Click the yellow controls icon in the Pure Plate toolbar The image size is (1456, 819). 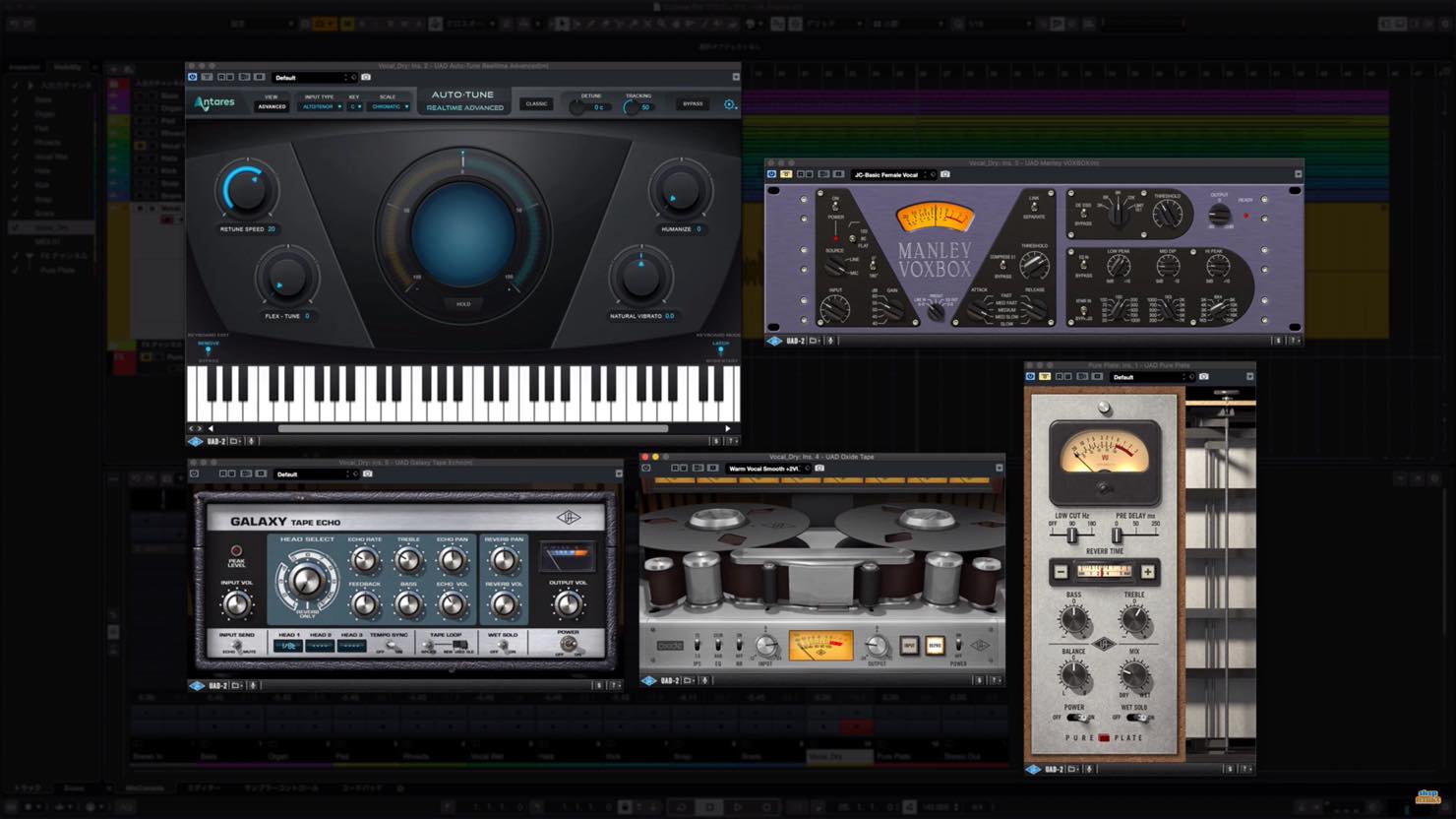click(x=1045, y=377)
